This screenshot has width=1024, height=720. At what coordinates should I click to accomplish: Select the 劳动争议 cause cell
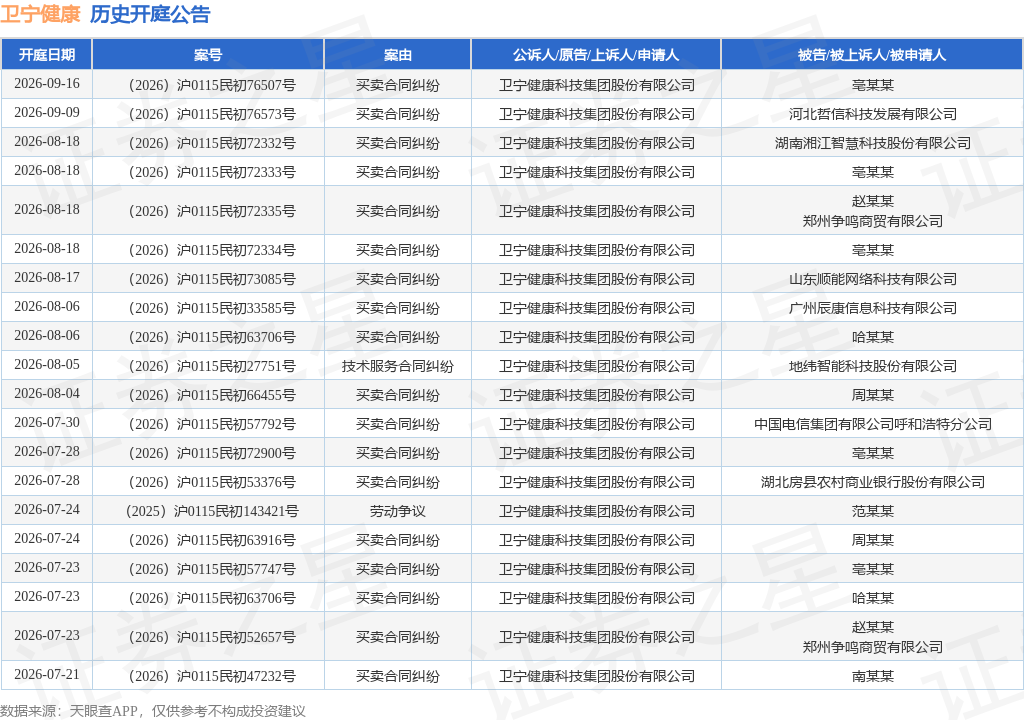[x=397, y=511]
